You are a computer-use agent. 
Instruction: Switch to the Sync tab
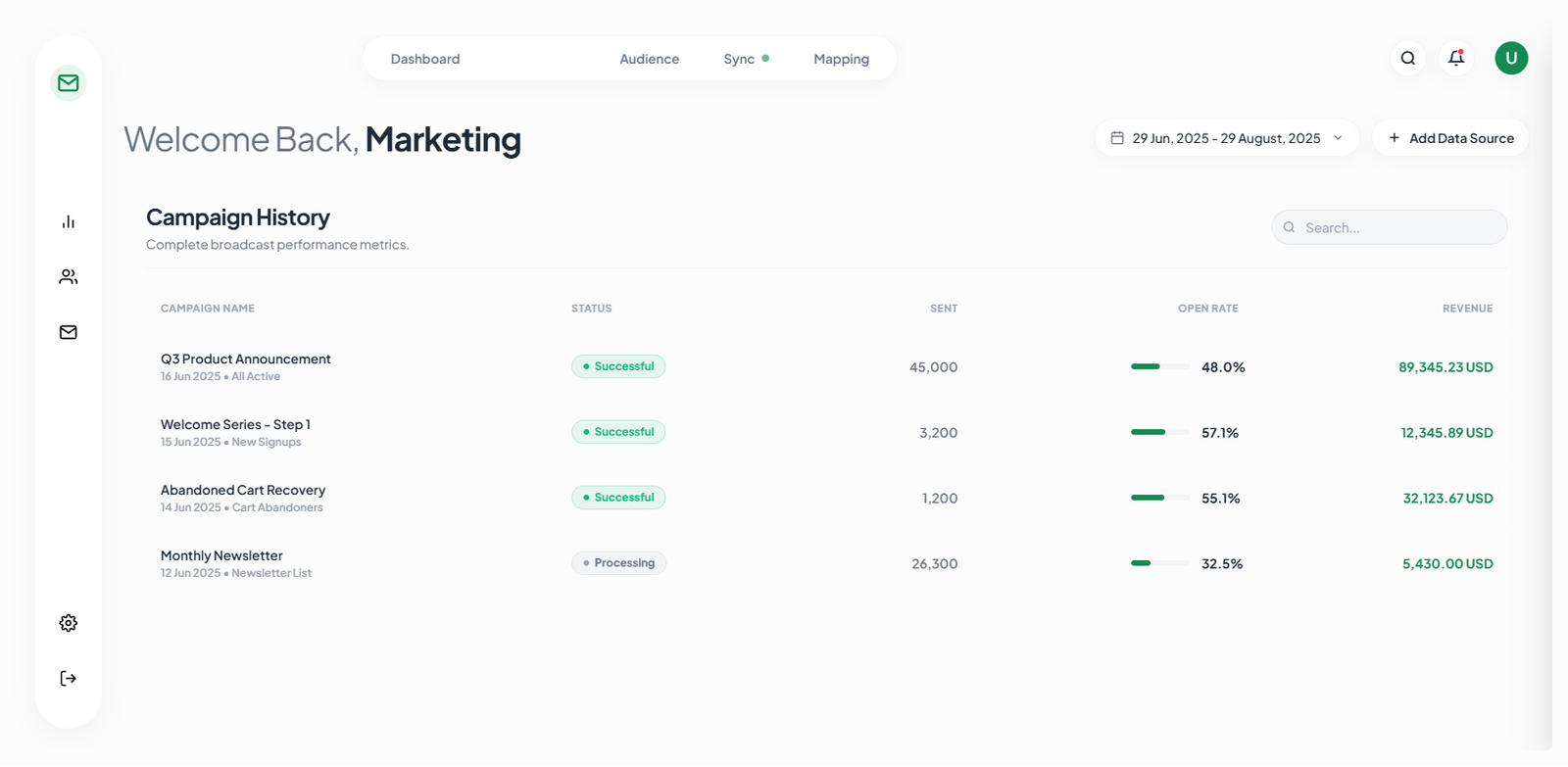click(x=746, y=59)
